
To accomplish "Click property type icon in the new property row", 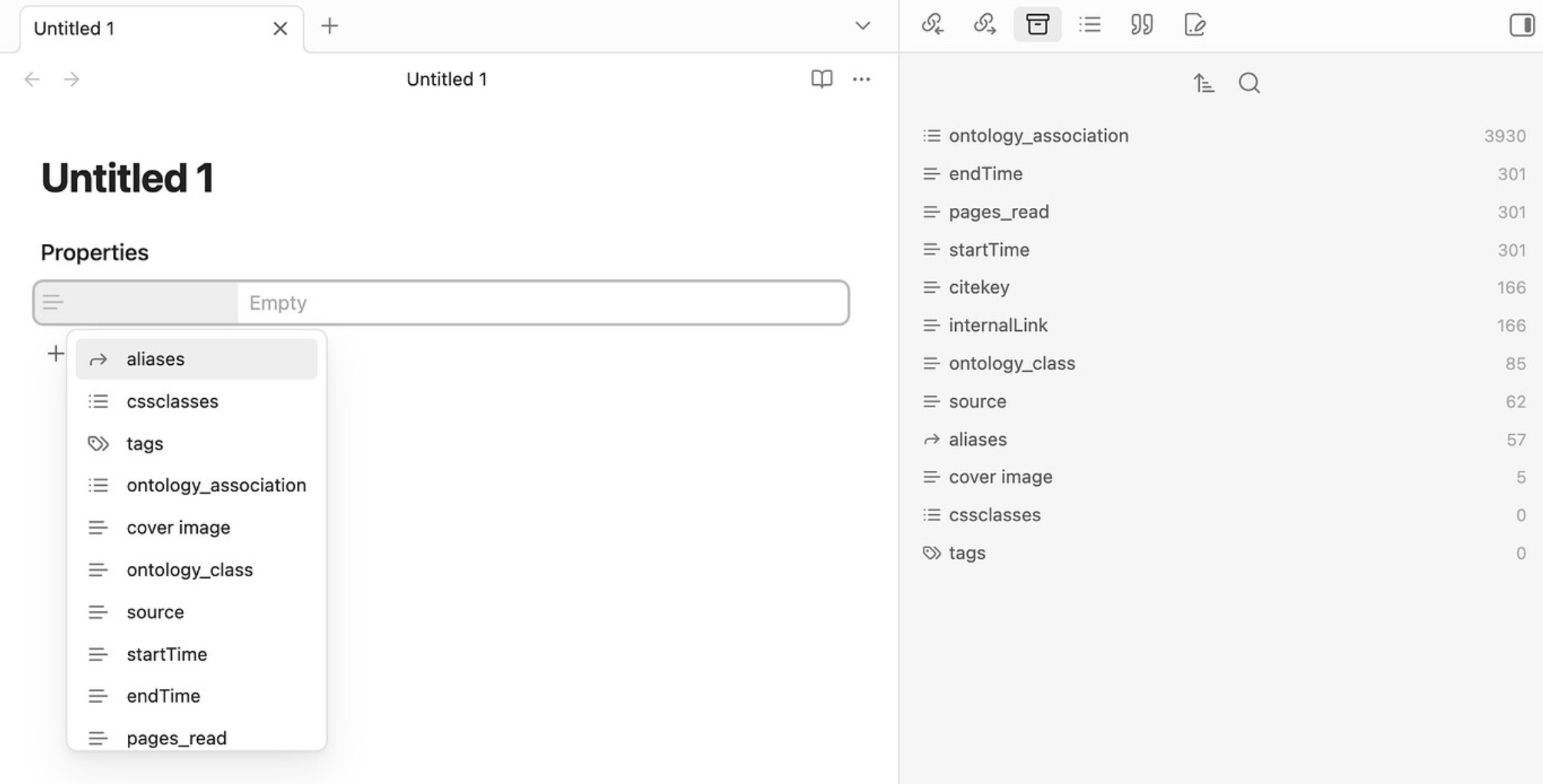I will tap(53, 302).
